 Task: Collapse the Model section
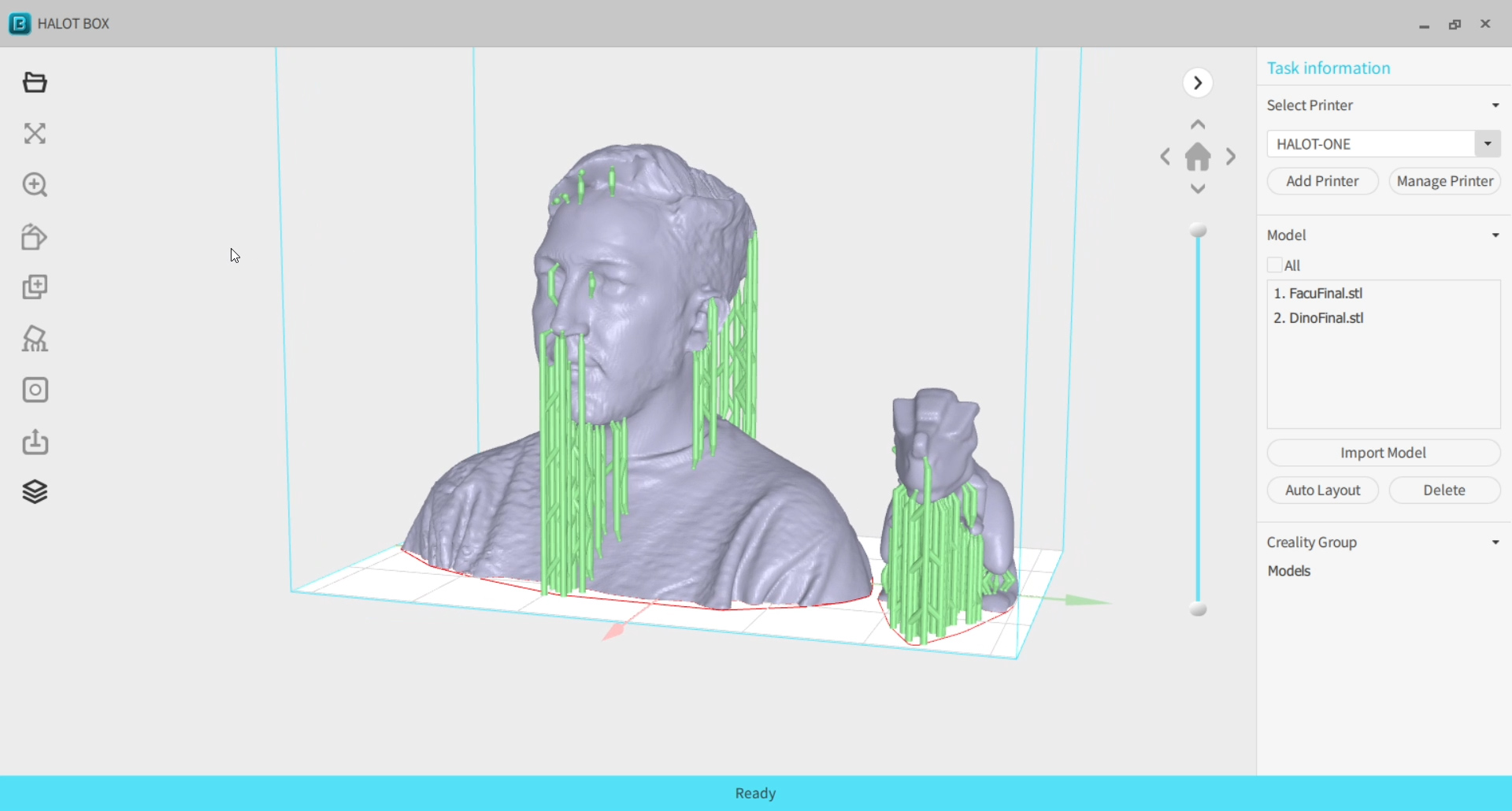coord(1494,234)
